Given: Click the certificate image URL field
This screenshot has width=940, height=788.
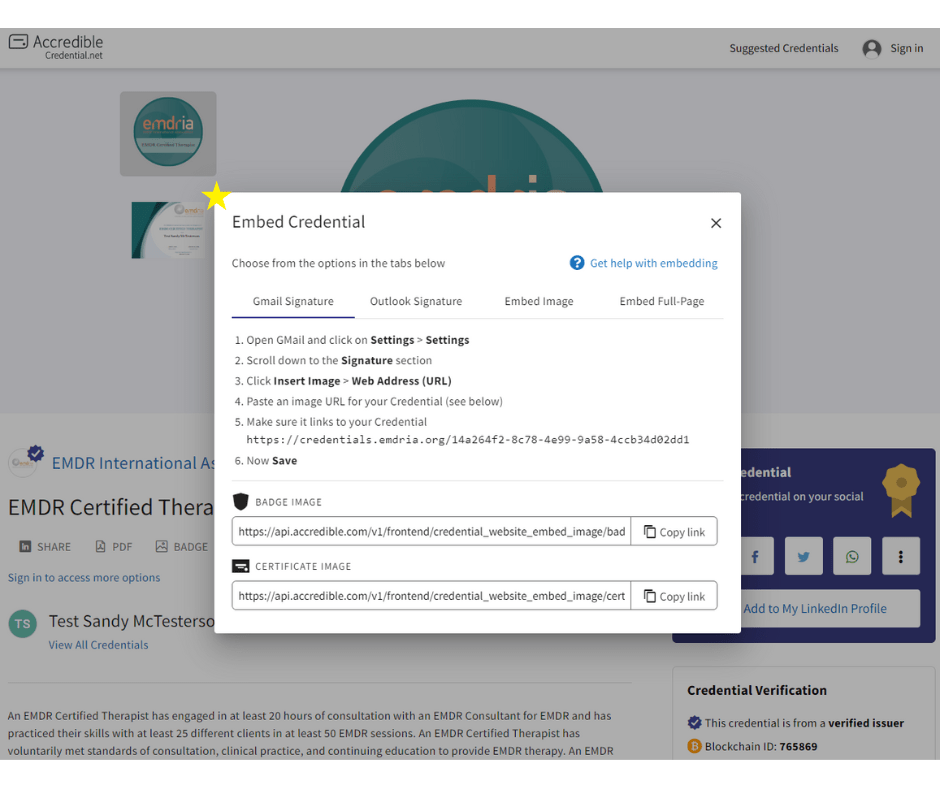Looking at the screenshot, I should click(x=432, y=595).
